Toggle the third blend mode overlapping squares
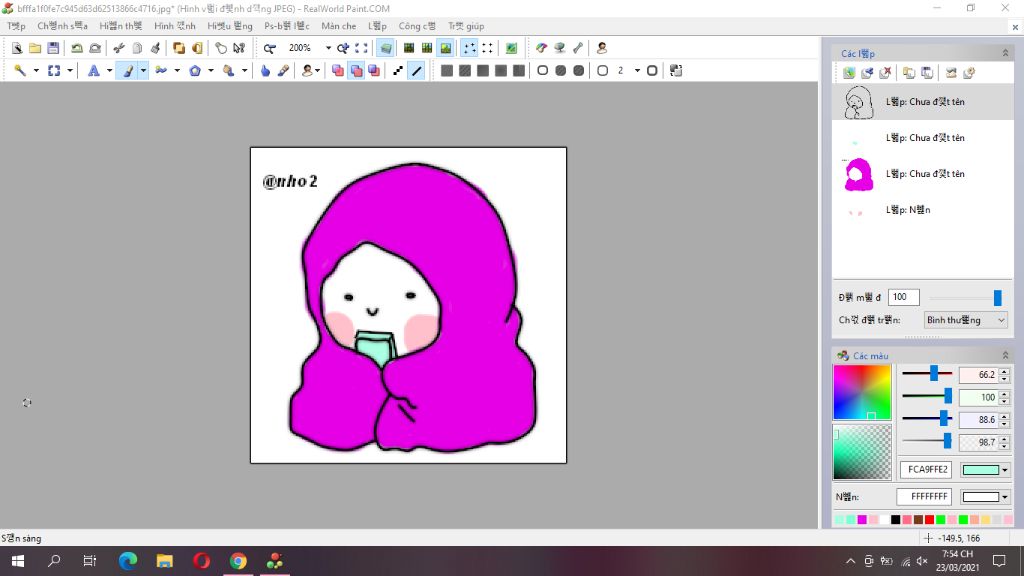This screenshot has width=1024, height=576. [374, 71]
